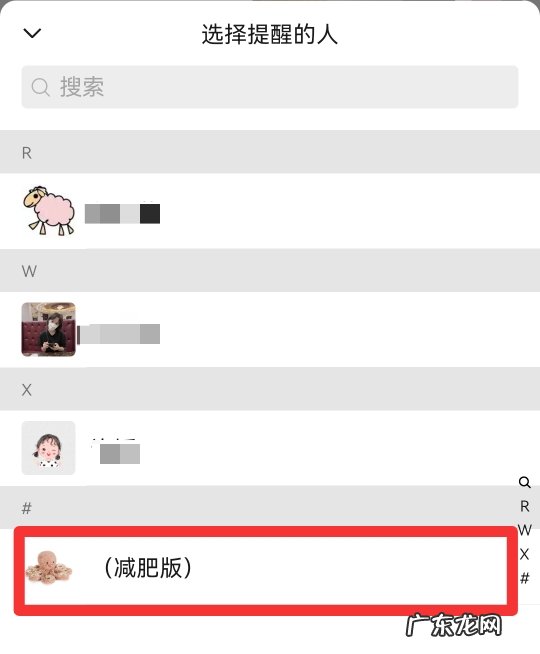The width and height of the screenshot is (540, 654).
Task: Click the search input field
Action: pos(270,87)
